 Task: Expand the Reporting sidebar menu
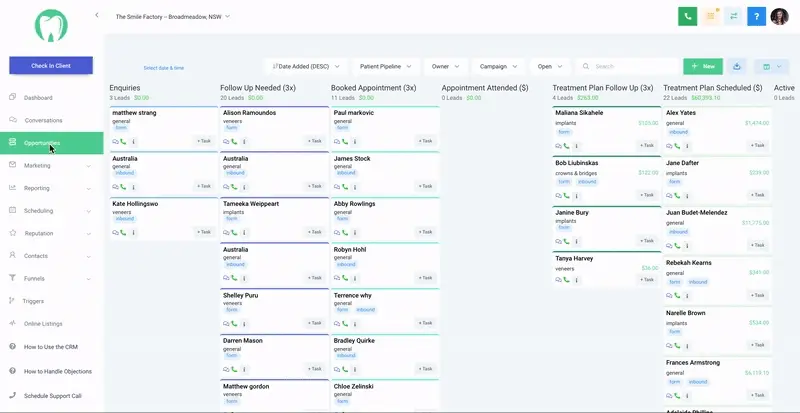pos(51,188)
